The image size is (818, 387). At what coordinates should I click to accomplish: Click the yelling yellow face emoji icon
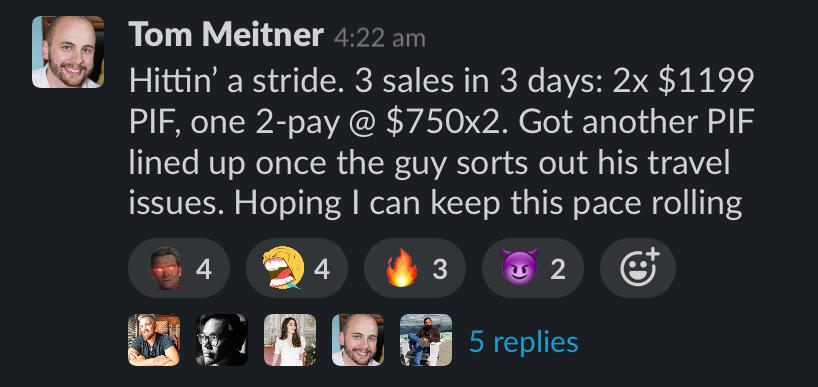click(283, 268)
